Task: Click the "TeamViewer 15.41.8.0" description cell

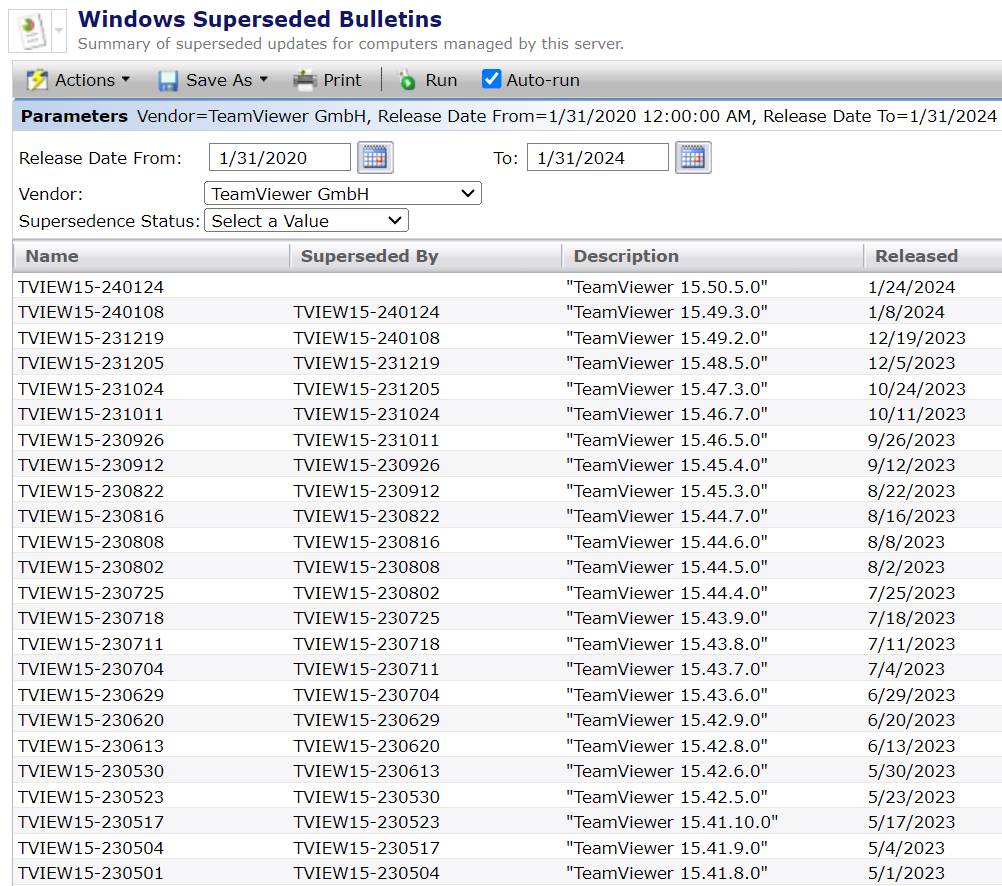Action: [x=667, y=873]
